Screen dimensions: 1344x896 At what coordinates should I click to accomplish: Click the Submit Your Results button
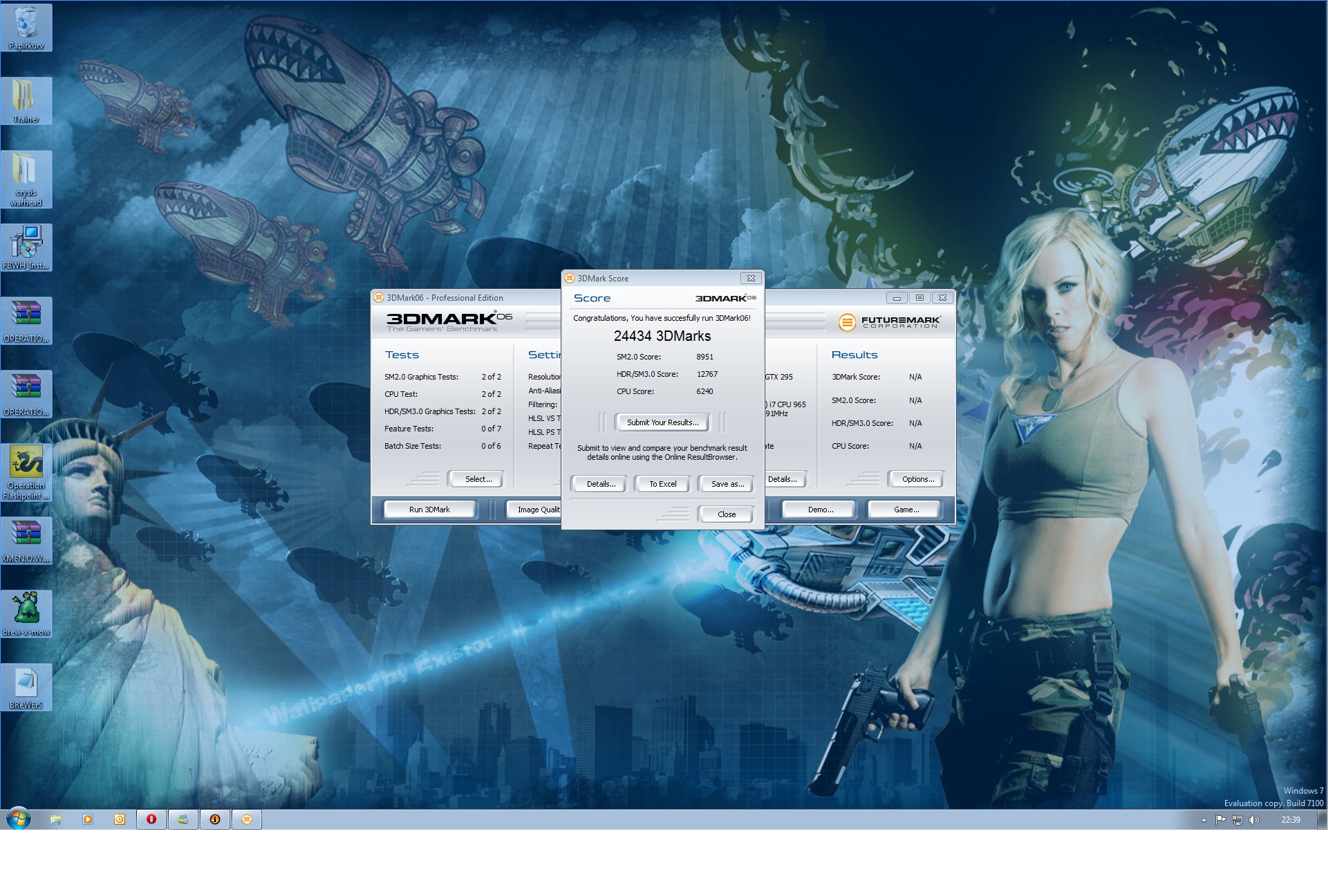tap(662, 422)
